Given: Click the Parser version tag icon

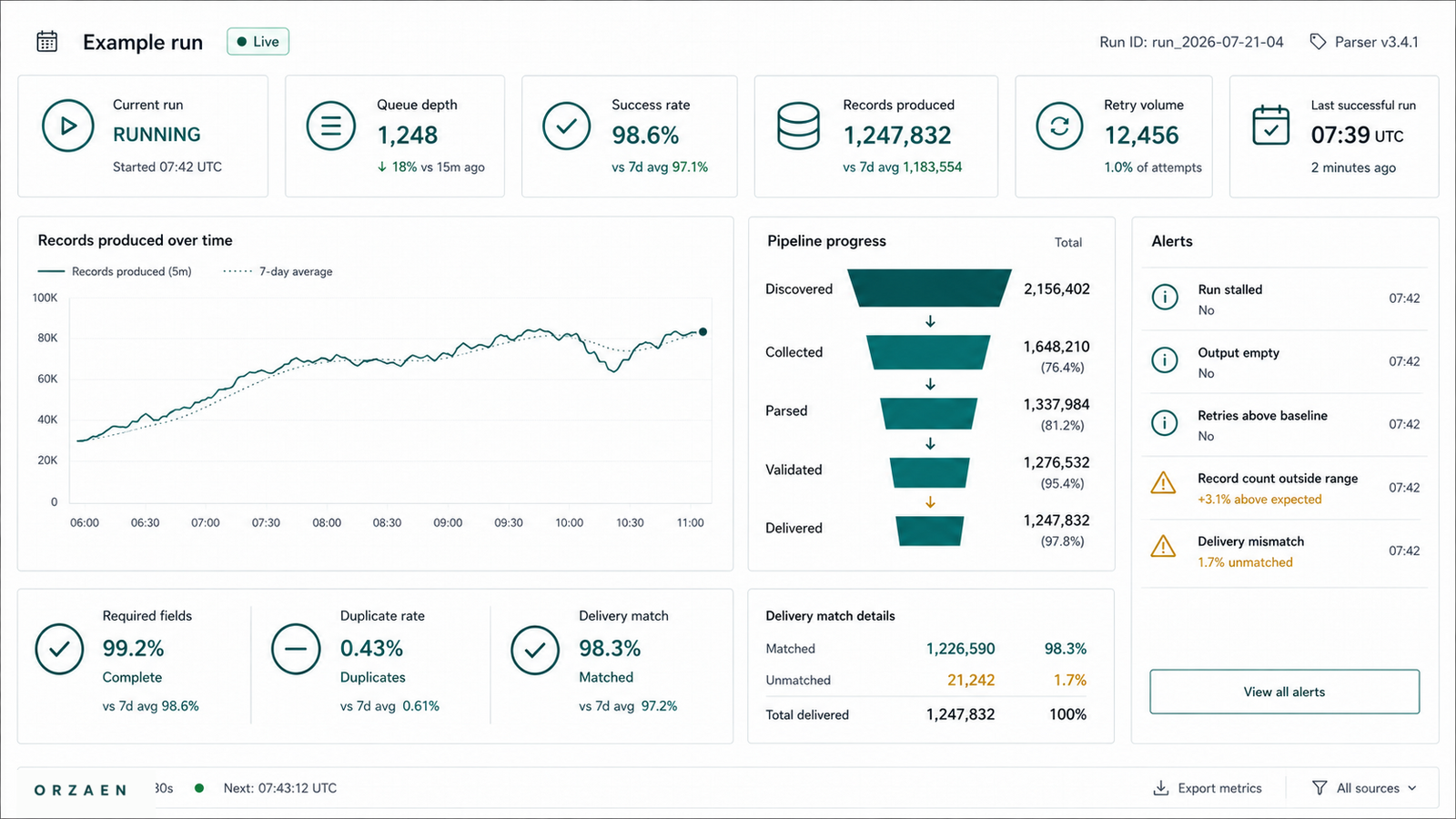Looking at the screenshot, I should click(x=1318, y=42).
